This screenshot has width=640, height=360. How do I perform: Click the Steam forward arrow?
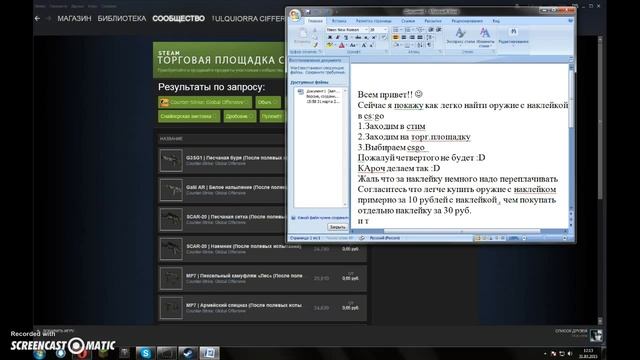coord(49,18)
